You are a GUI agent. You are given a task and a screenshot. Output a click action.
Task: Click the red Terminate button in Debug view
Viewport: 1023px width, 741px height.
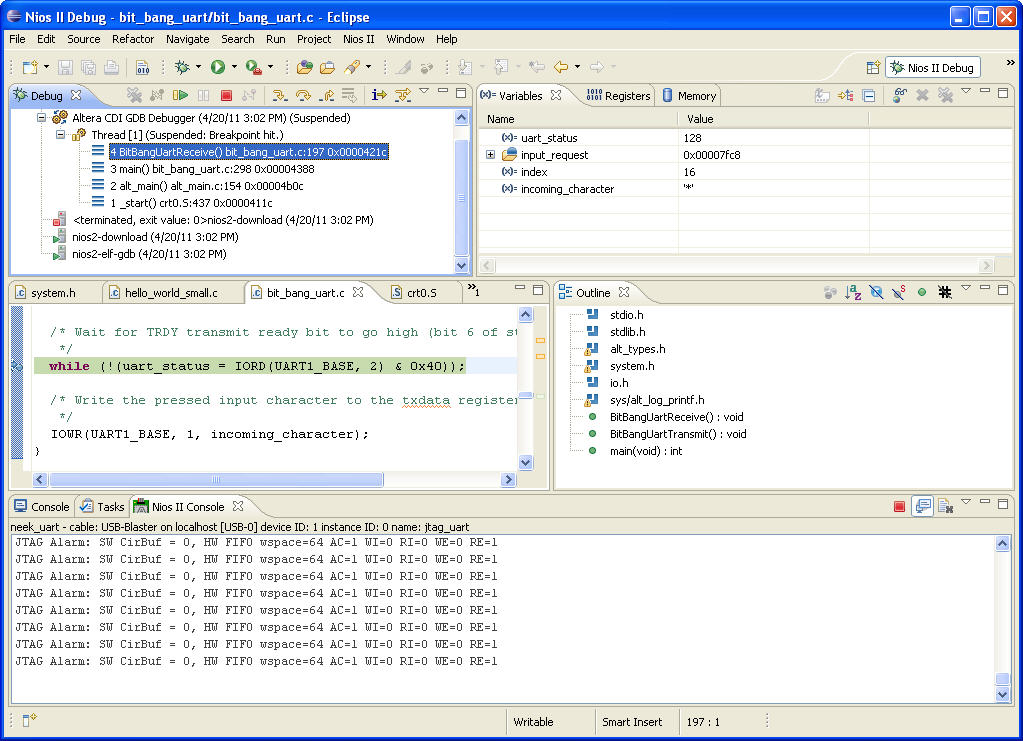(x=226, y=96)
